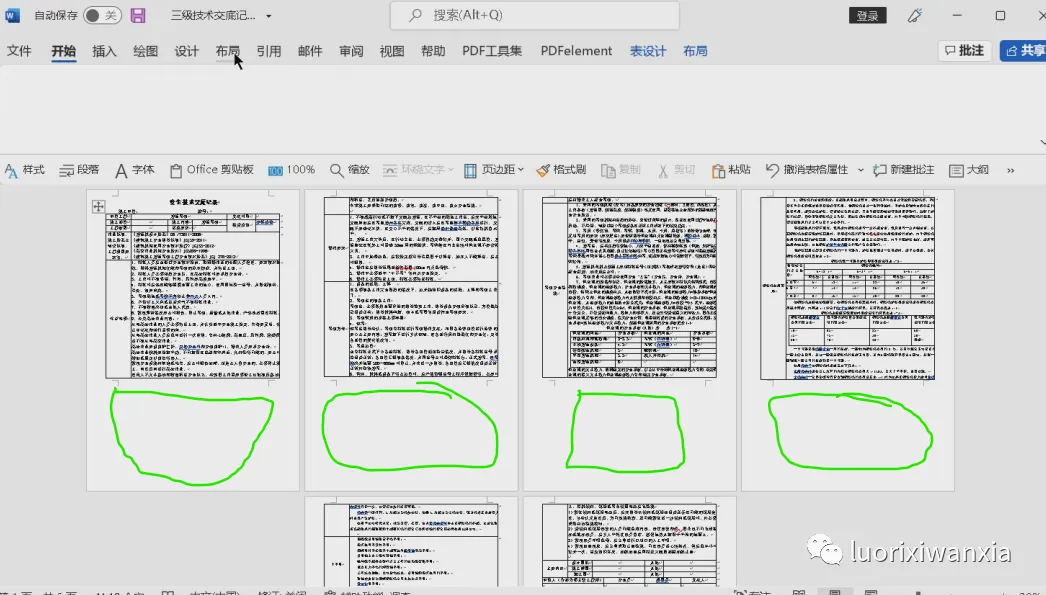Click the 批注 comments button

click(x=965, y=51)
